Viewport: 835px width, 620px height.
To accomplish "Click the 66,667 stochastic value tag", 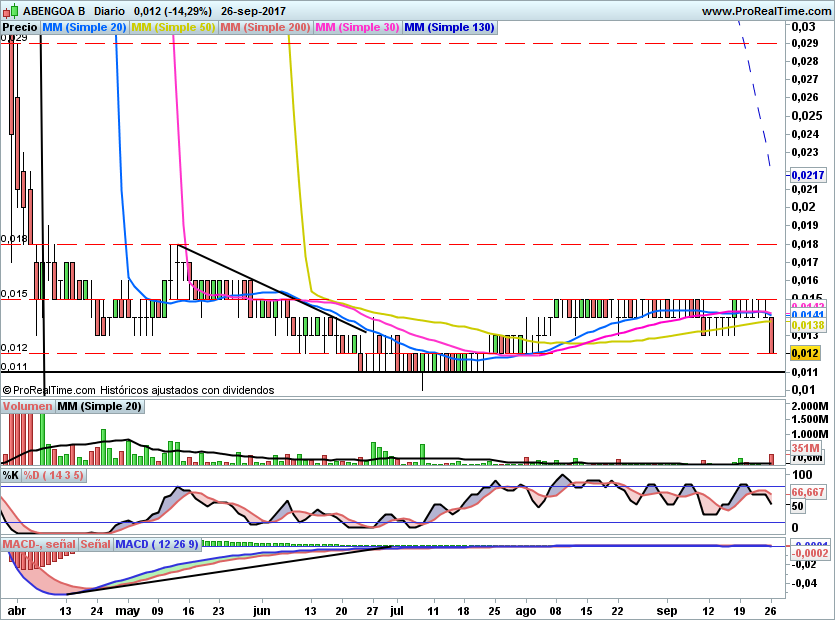I will point(807,492).
